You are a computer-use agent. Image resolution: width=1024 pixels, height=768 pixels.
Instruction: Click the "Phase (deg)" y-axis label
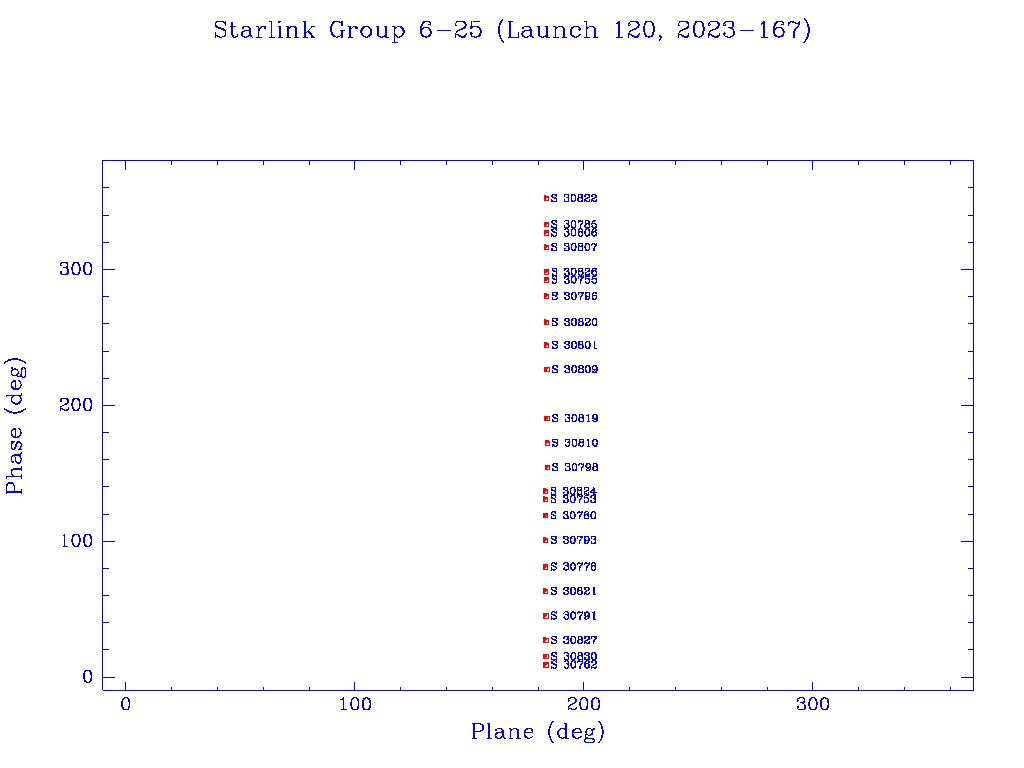coord(15,426)
